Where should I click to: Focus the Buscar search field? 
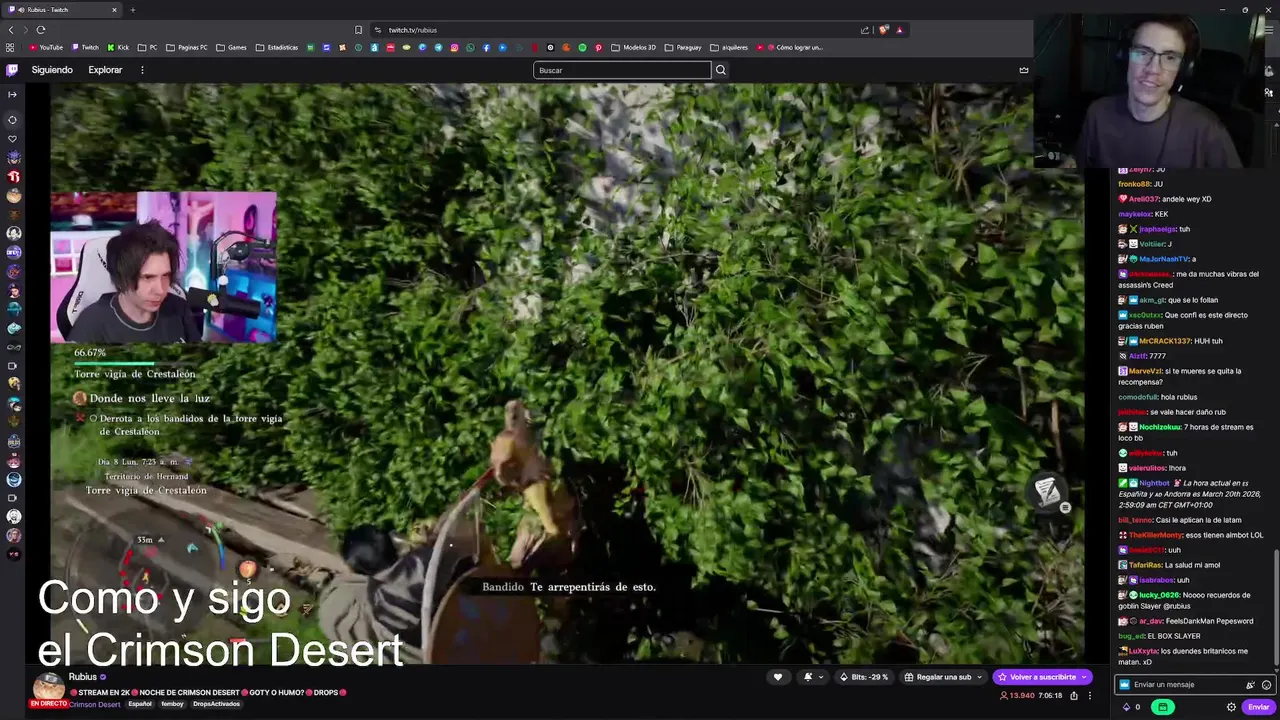click(x=622, y=70)
